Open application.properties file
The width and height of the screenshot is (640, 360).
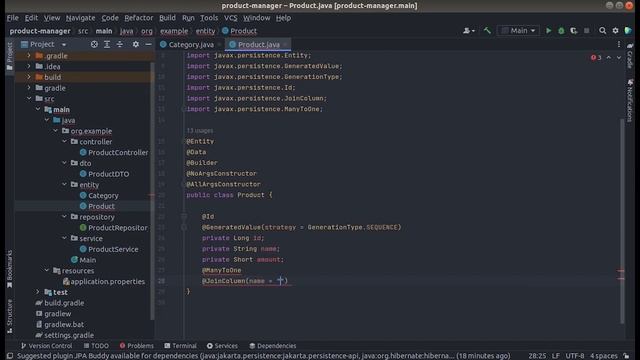[x=104, y=281]
